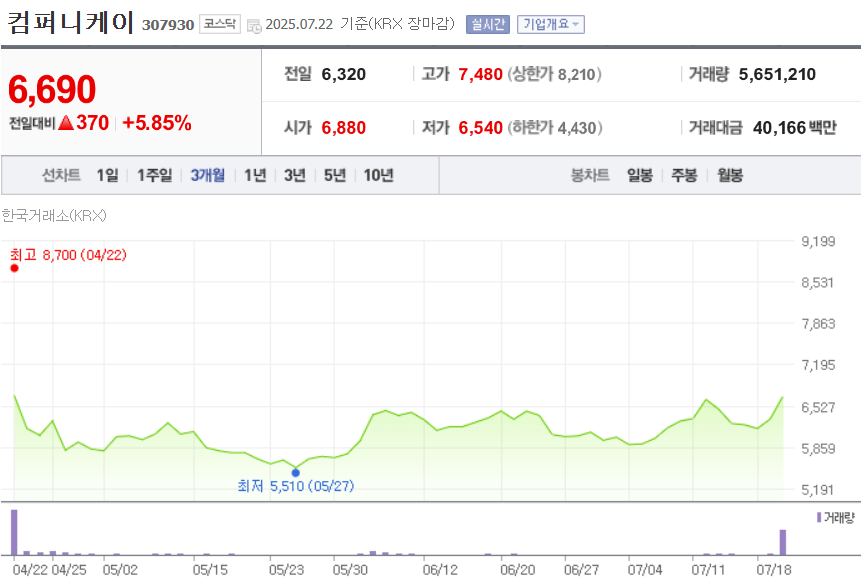The height and width of the screenshot is (583, 861).
Task: Click the red up-triangle next to 370
Action: click(x=66, y=122)
